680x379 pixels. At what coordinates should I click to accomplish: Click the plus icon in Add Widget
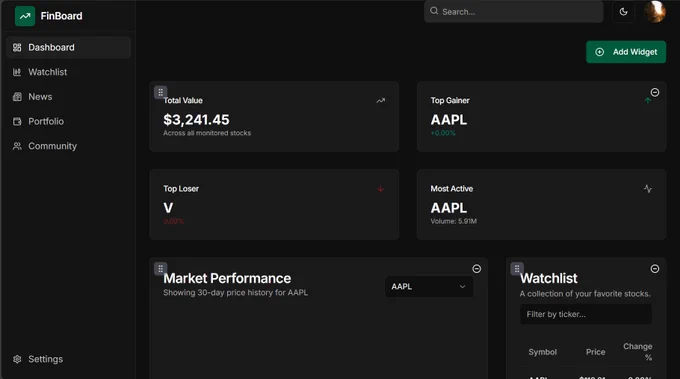pyautogui.click(x=599, y=52)
